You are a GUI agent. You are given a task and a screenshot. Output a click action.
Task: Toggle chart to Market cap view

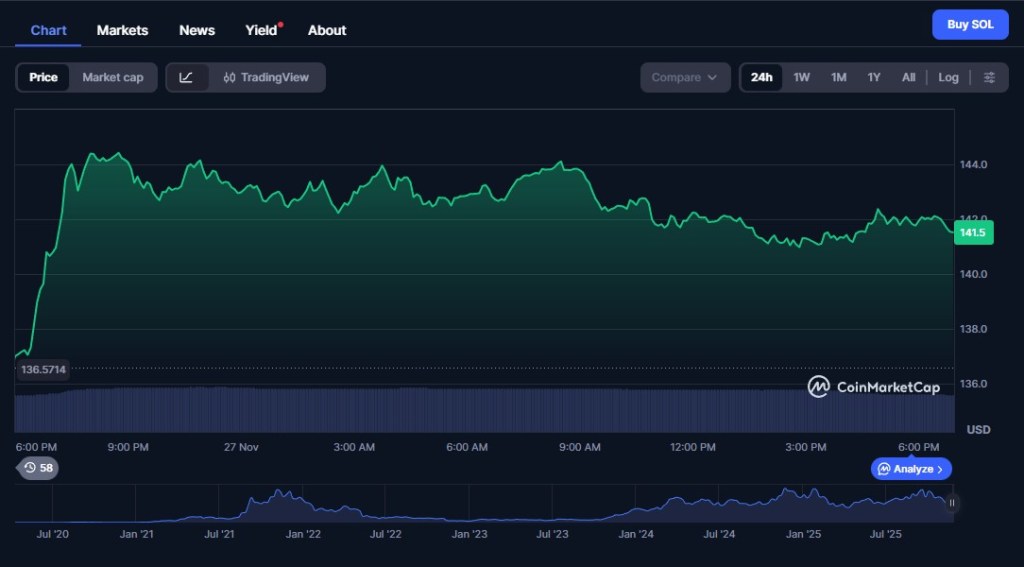point(112,78)
